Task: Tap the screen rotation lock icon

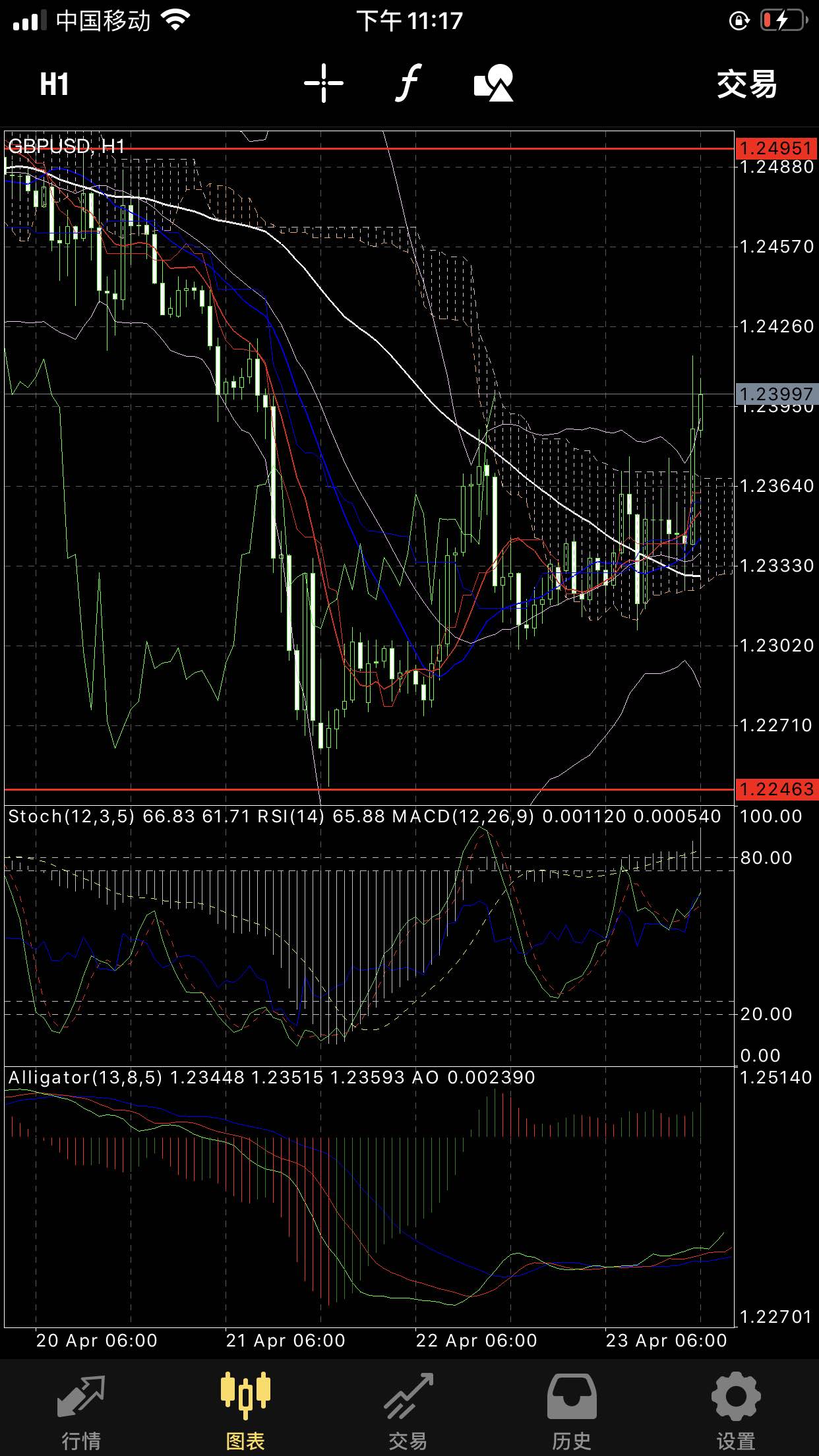Action: (739, 21)
